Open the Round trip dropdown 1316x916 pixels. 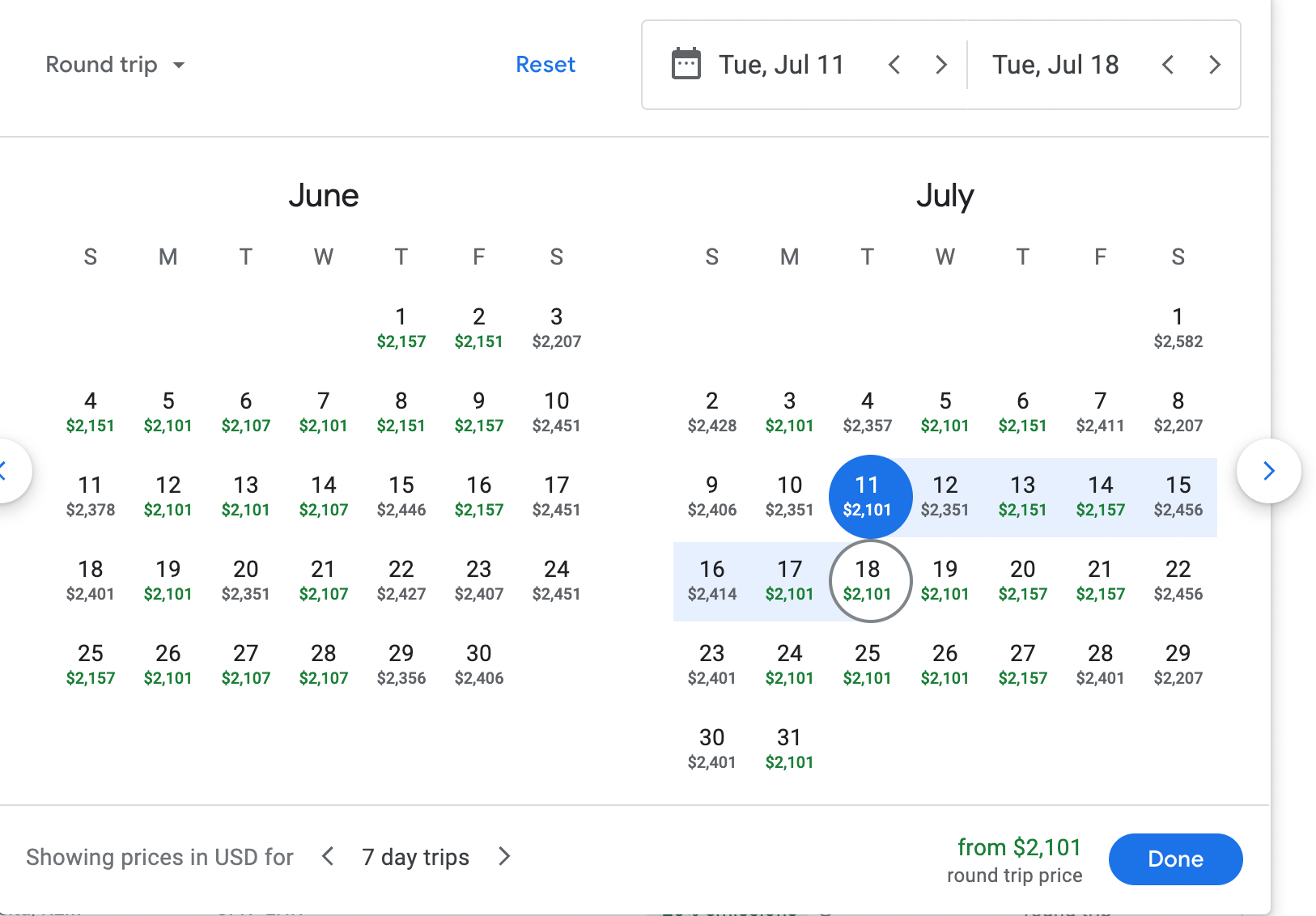(115, 65)
